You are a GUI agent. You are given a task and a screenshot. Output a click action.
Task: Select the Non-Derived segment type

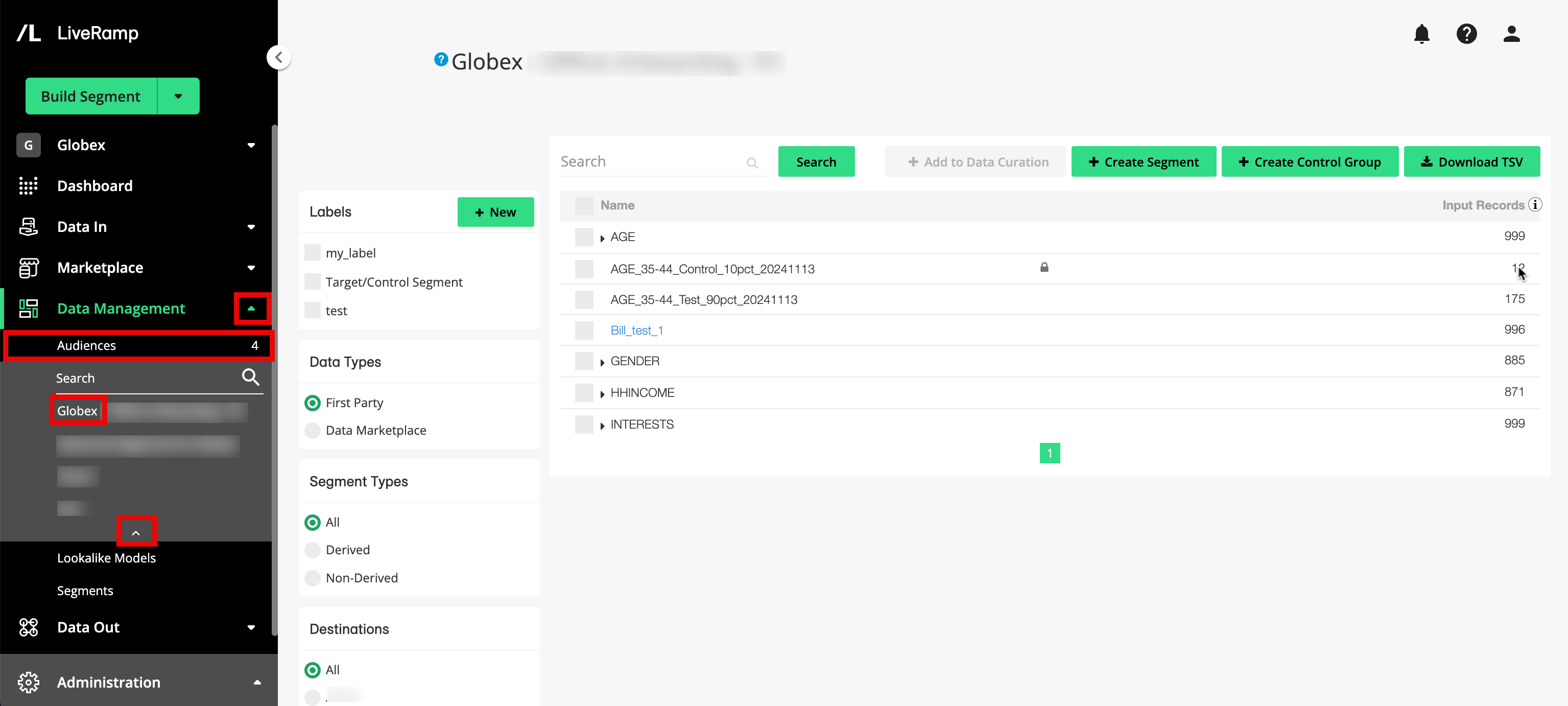pyautogui.click(x=312, y=578)
